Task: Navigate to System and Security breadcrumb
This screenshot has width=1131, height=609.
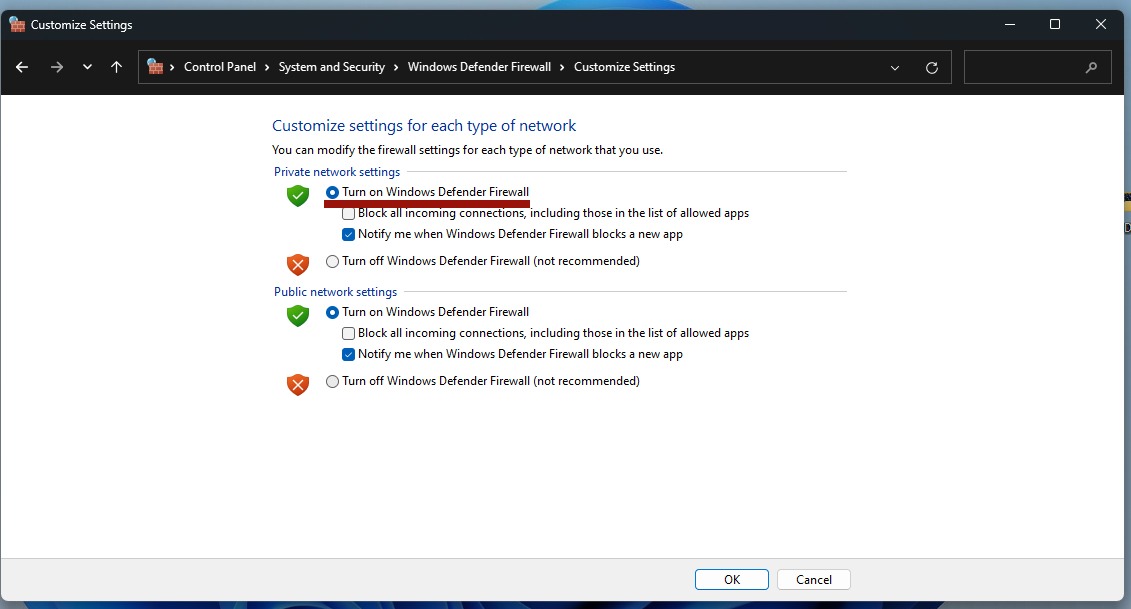Action: (332, 67)
